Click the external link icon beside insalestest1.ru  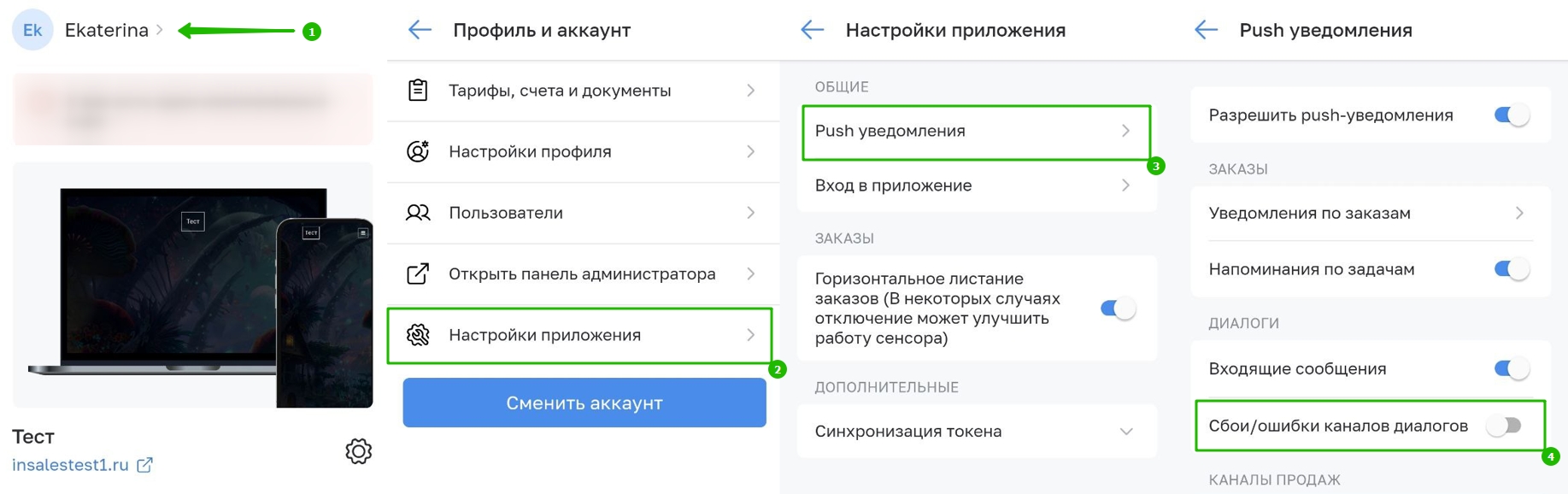[145, 465]
